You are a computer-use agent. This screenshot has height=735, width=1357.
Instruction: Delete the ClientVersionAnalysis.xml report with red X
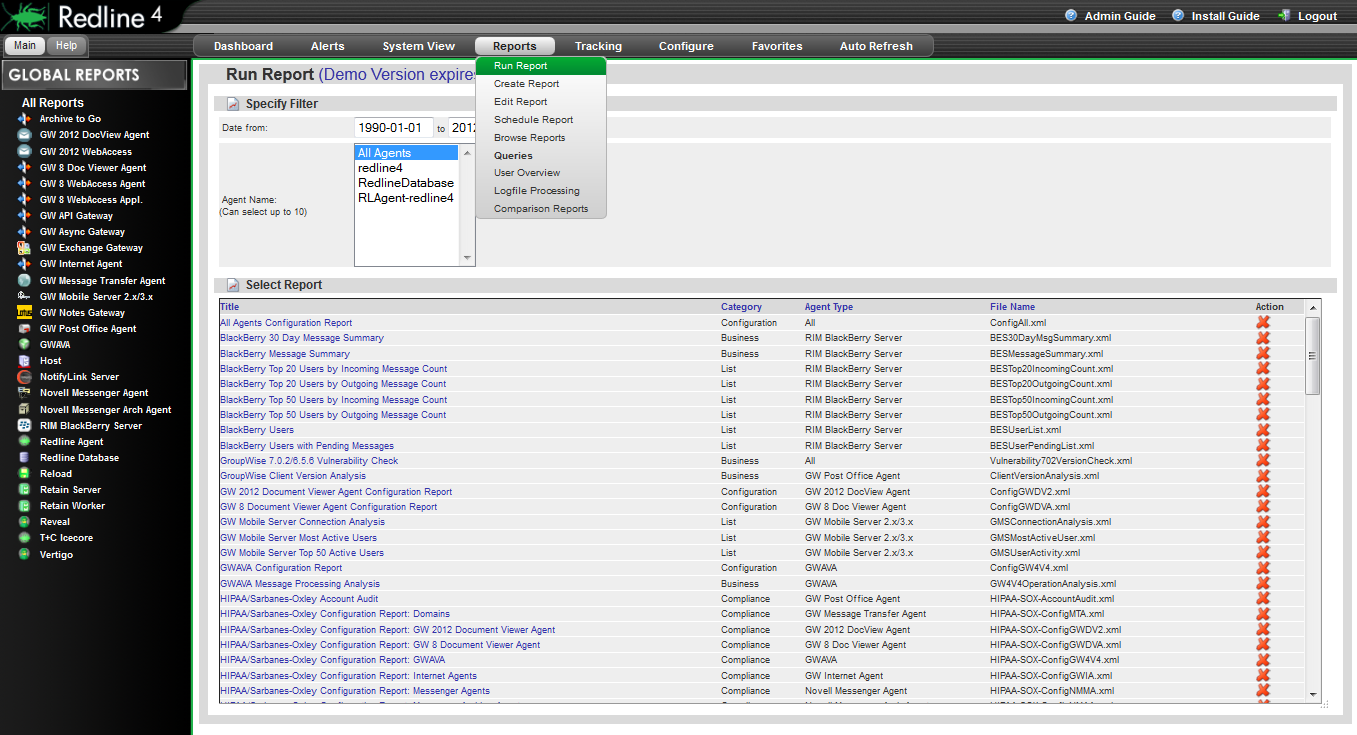pos(1263,476)
